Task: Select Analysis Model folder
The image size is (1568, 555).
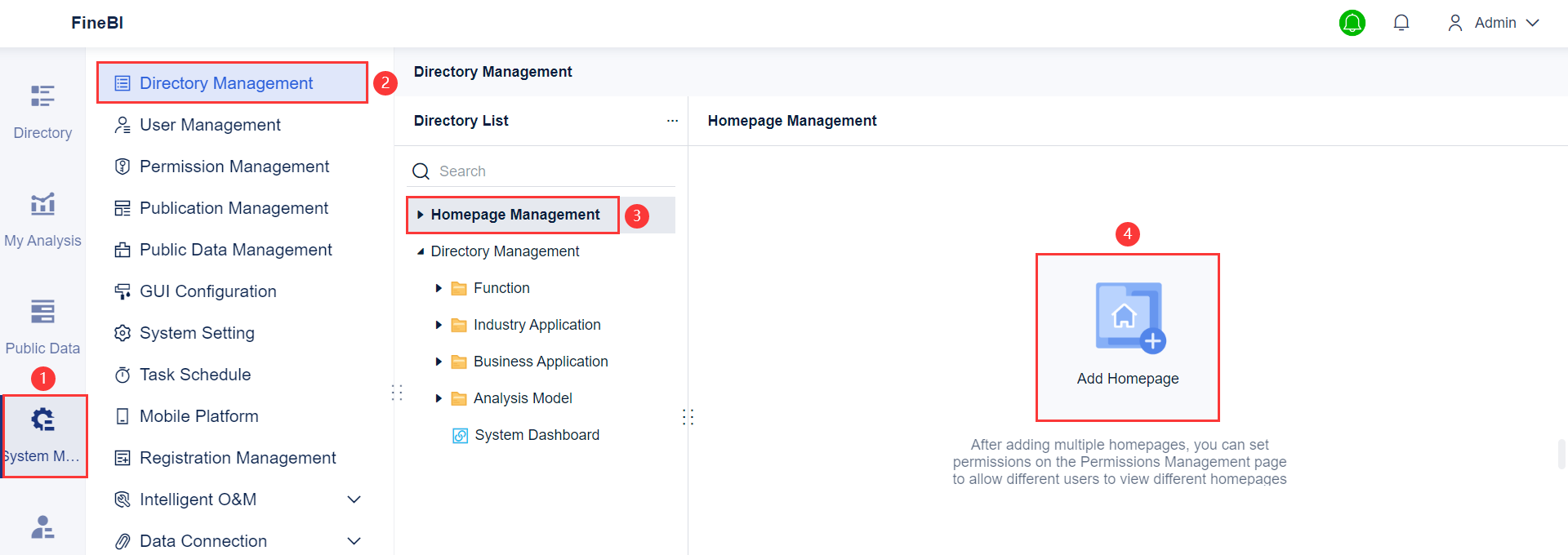Action: (523, 398)
